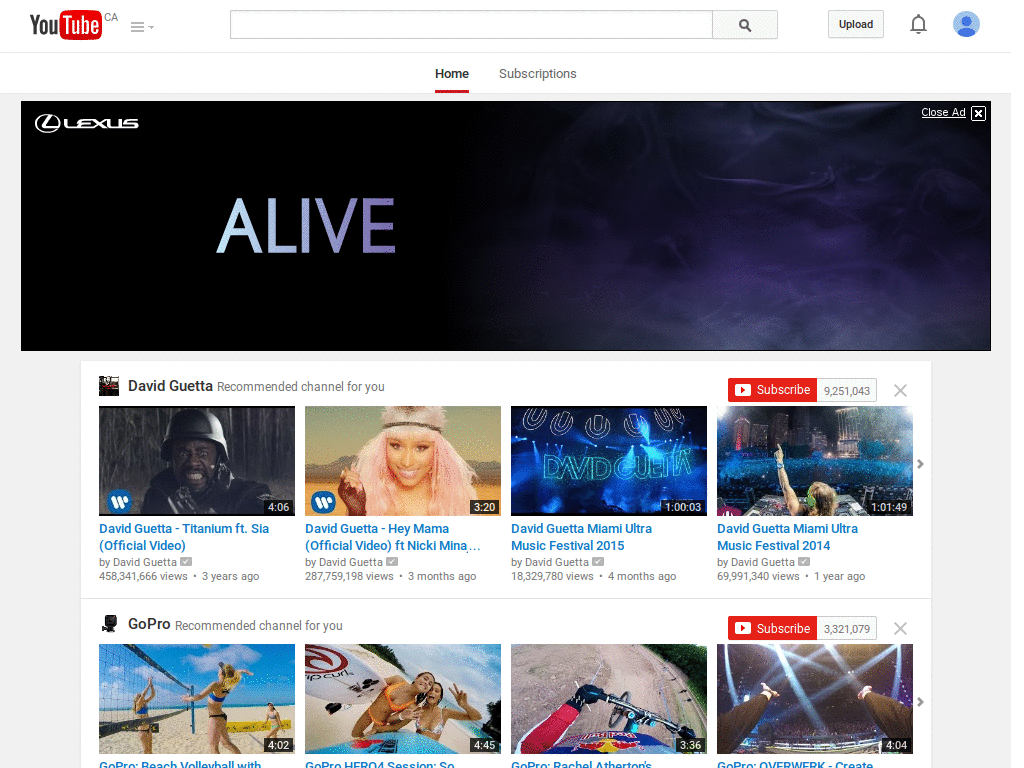This screenshot has height=768, width=1024.
Task: Show next David Guetta videos arrow
Action: point(920,464)
